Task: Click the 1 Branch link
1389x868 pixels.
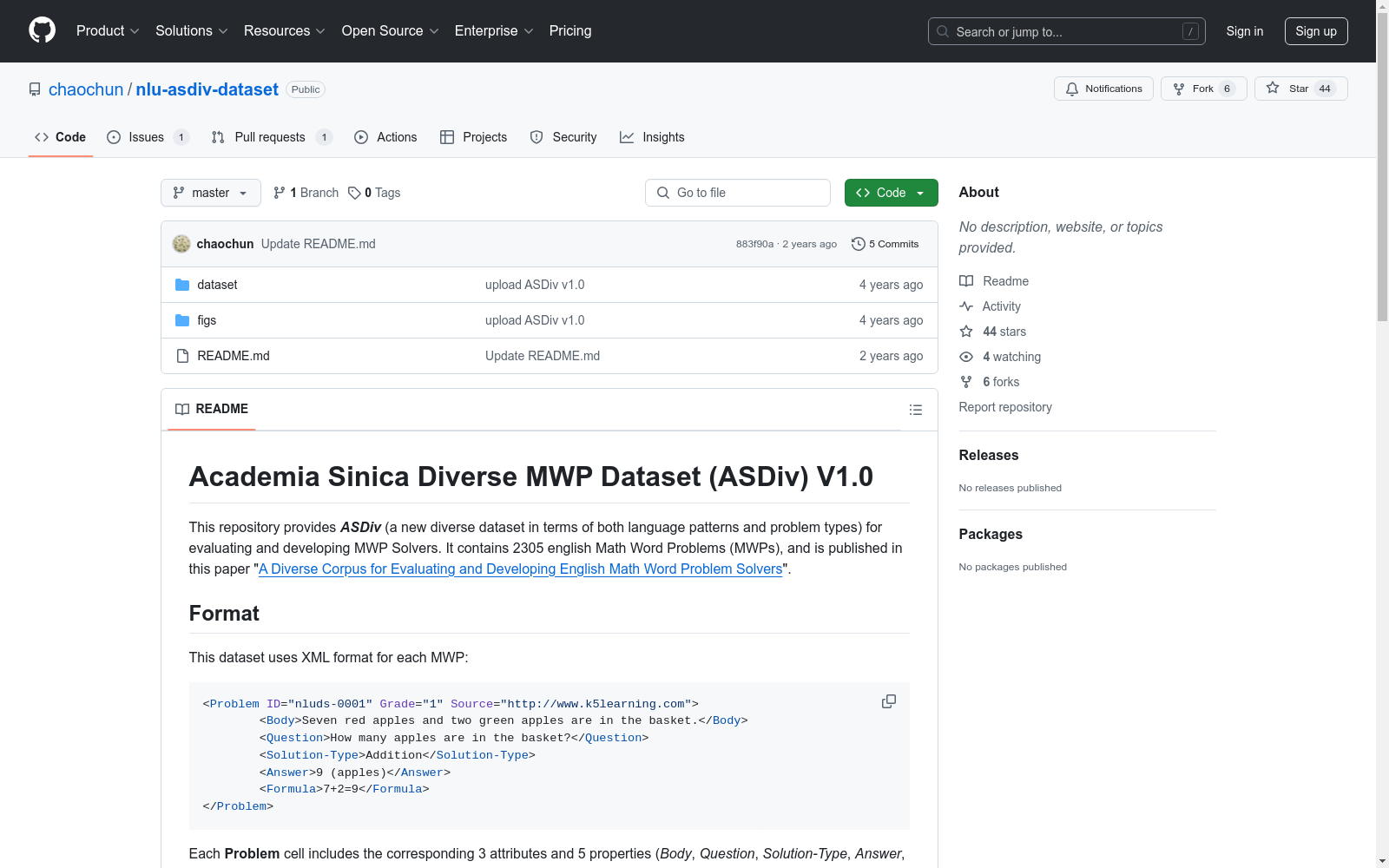Action: point(306,193)
